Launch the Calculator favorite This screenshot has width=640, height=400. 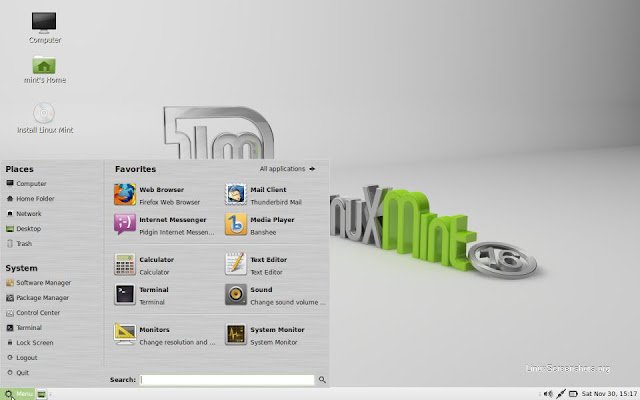click(x=163, y=265)
